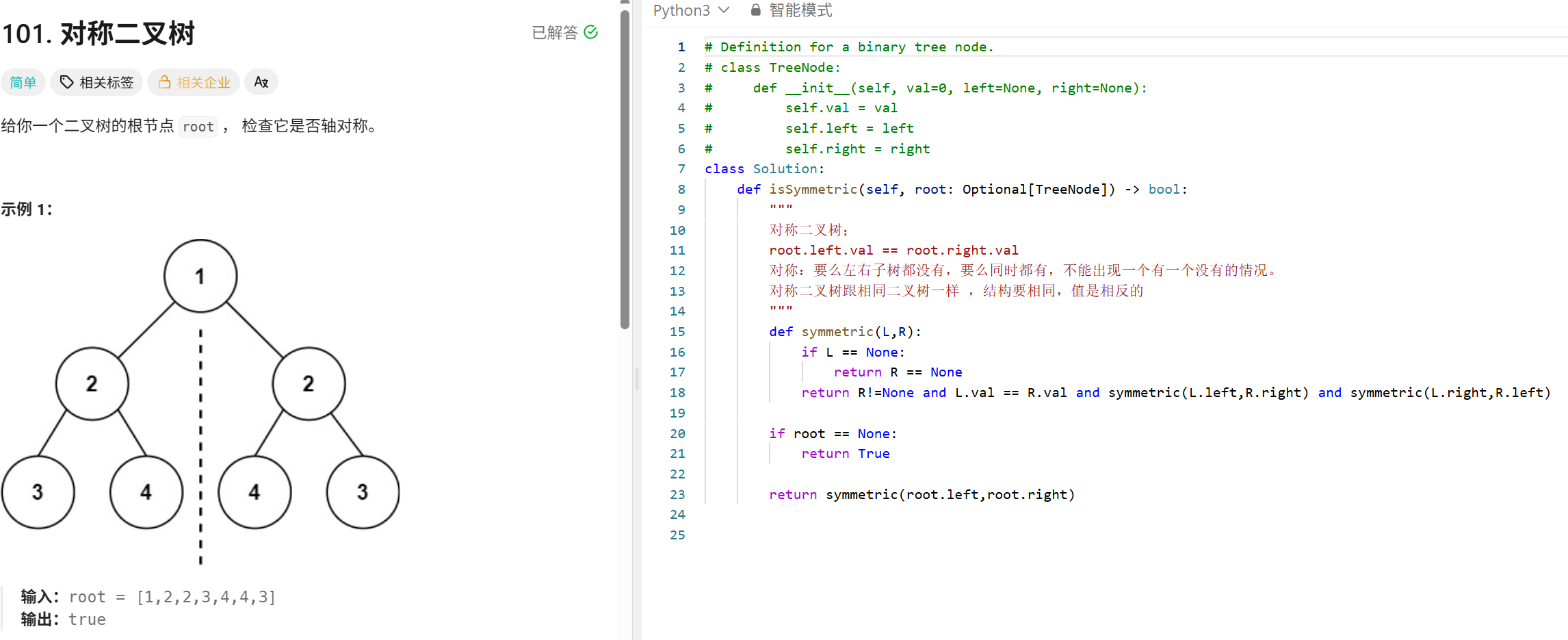
Task: Click the 'self.right = right' comment line
Action: click(x=858, y=149)
